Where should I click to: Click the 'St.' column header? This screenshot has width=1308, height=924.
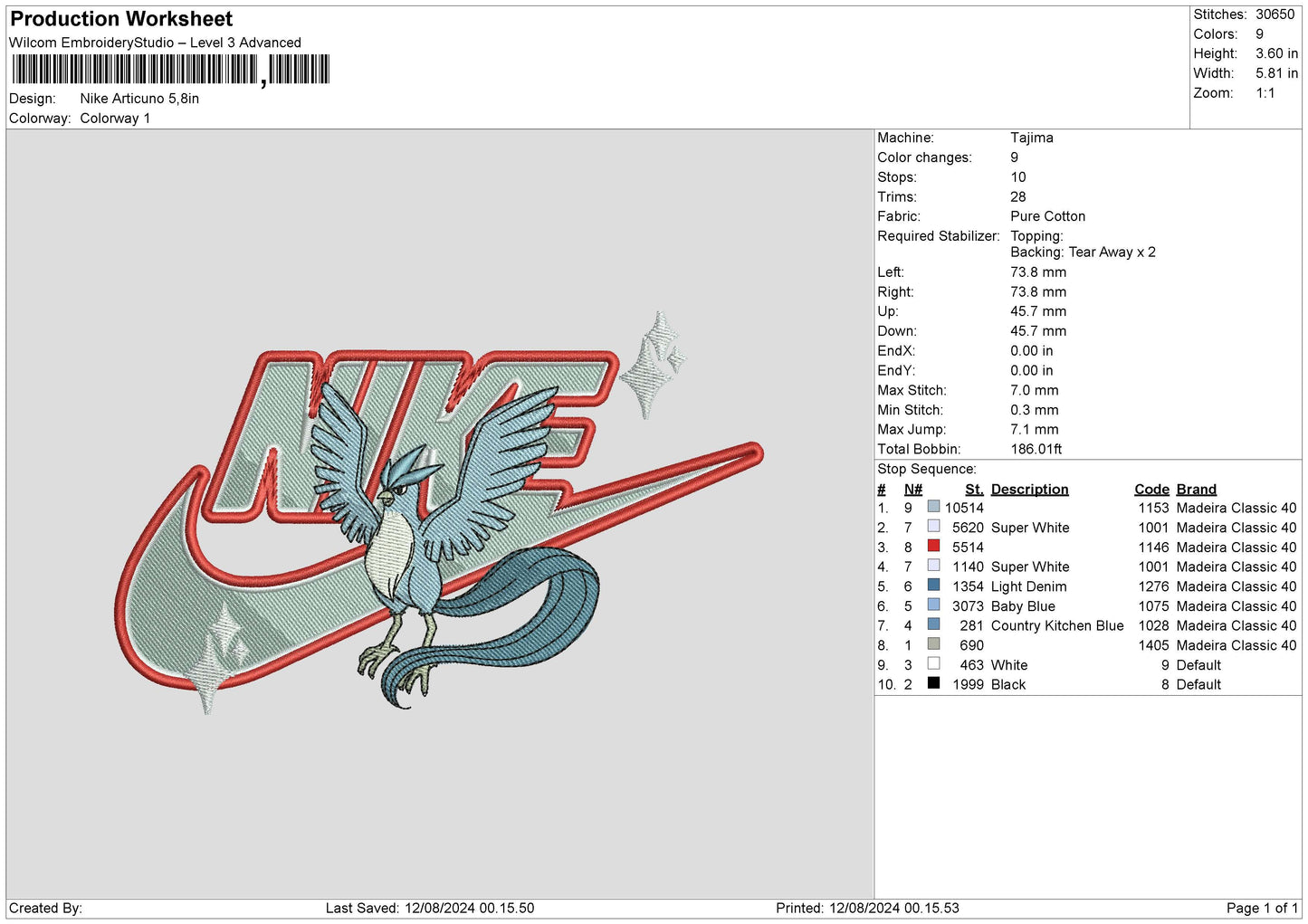[x=974, y=489]
